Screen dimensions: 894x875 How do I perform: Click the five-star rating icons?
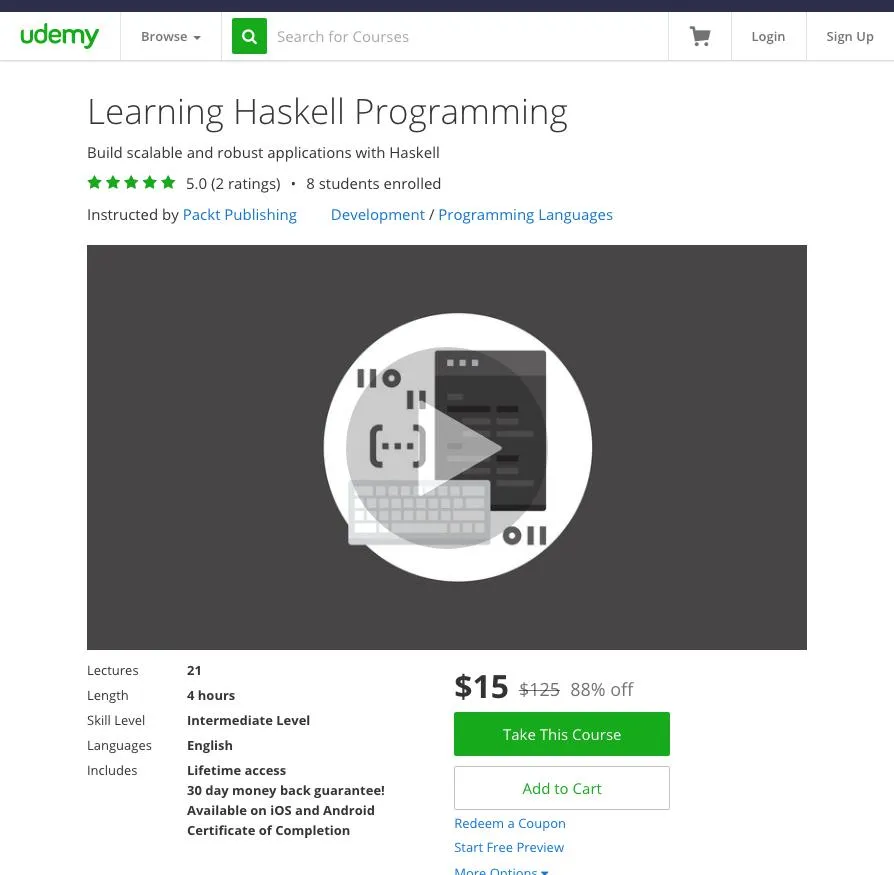point(131,183)
